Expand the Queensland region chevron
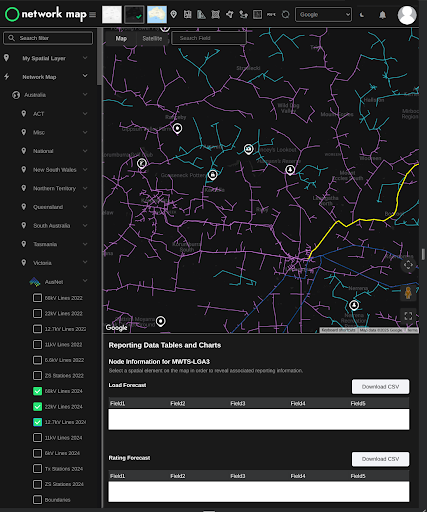Screen dimensions: 427x512 pyautogui.click(x=85, y=207)
